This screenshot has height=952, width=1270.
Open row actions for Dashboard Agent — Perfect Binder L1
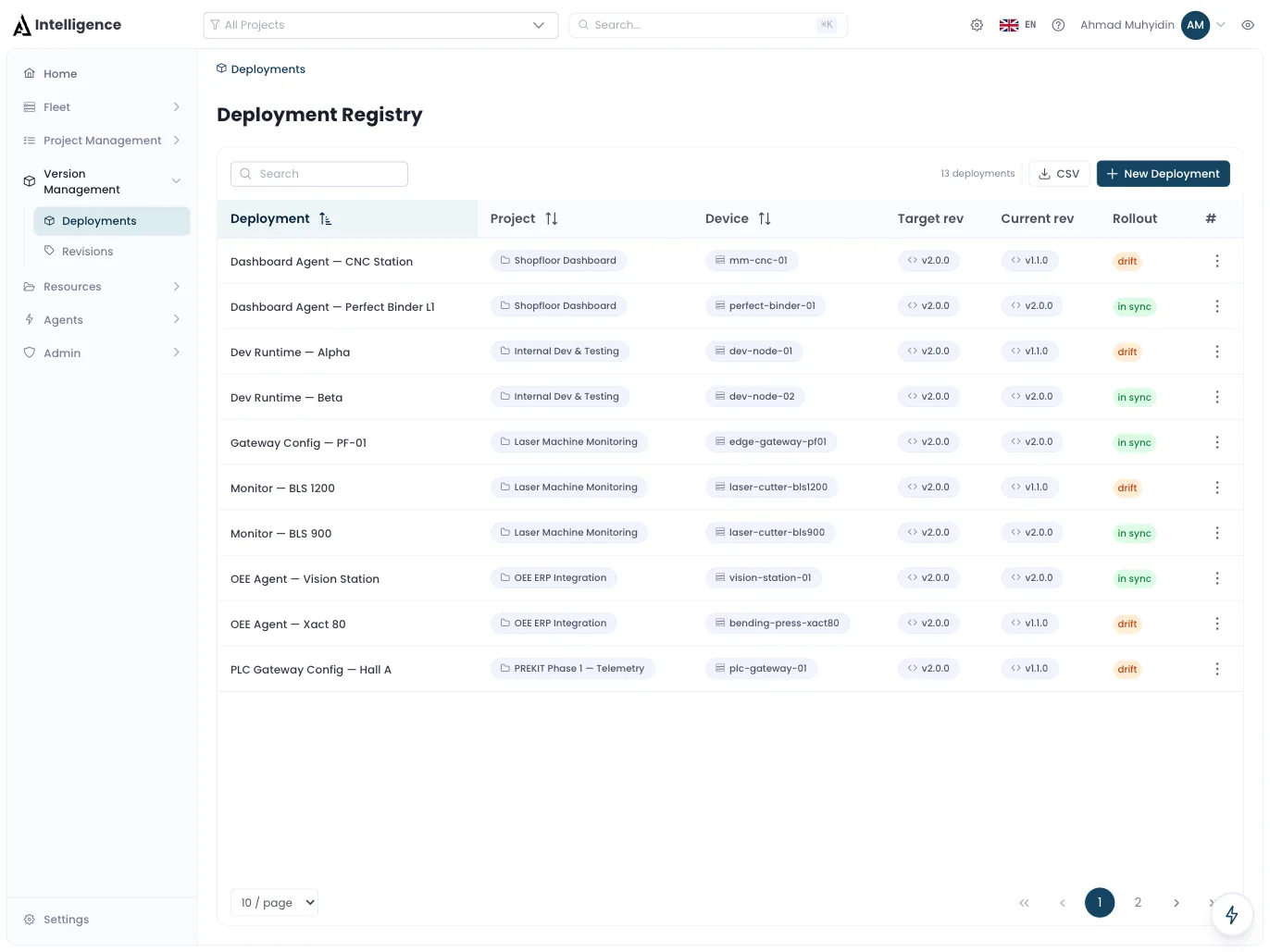[1217, 306]
